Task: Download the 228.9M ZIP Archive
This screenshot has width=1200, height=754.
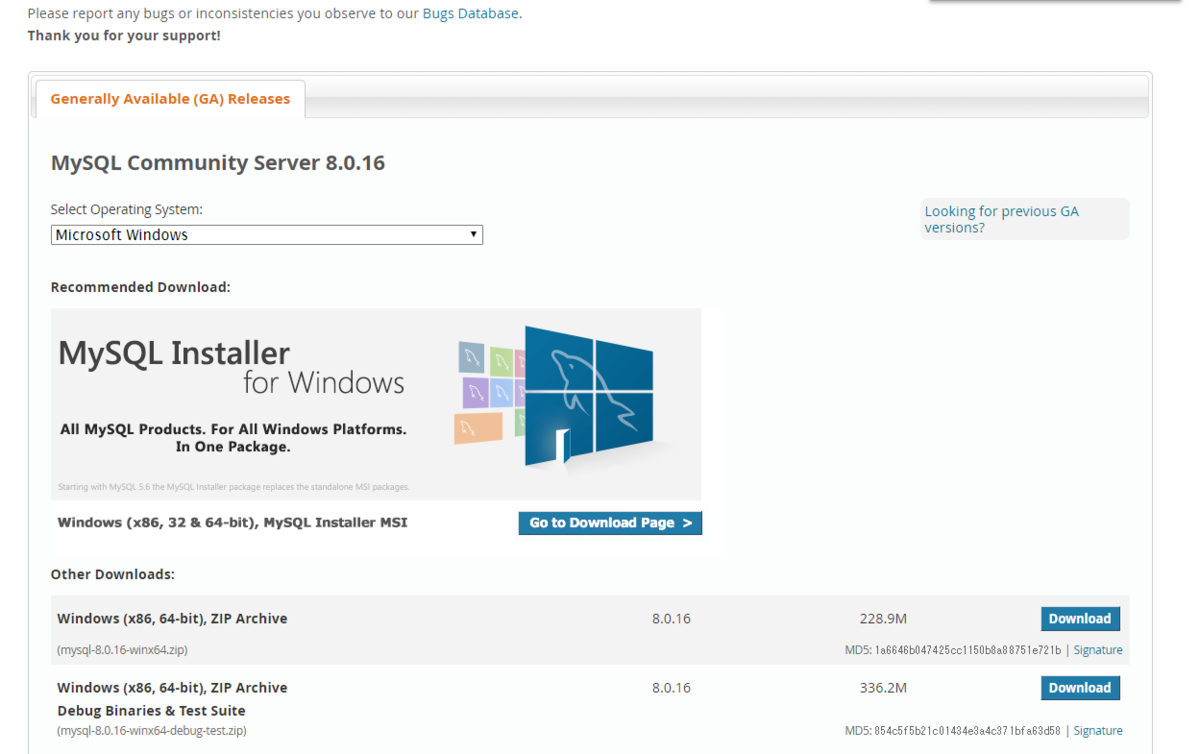Action: (x=1080, y=619)
